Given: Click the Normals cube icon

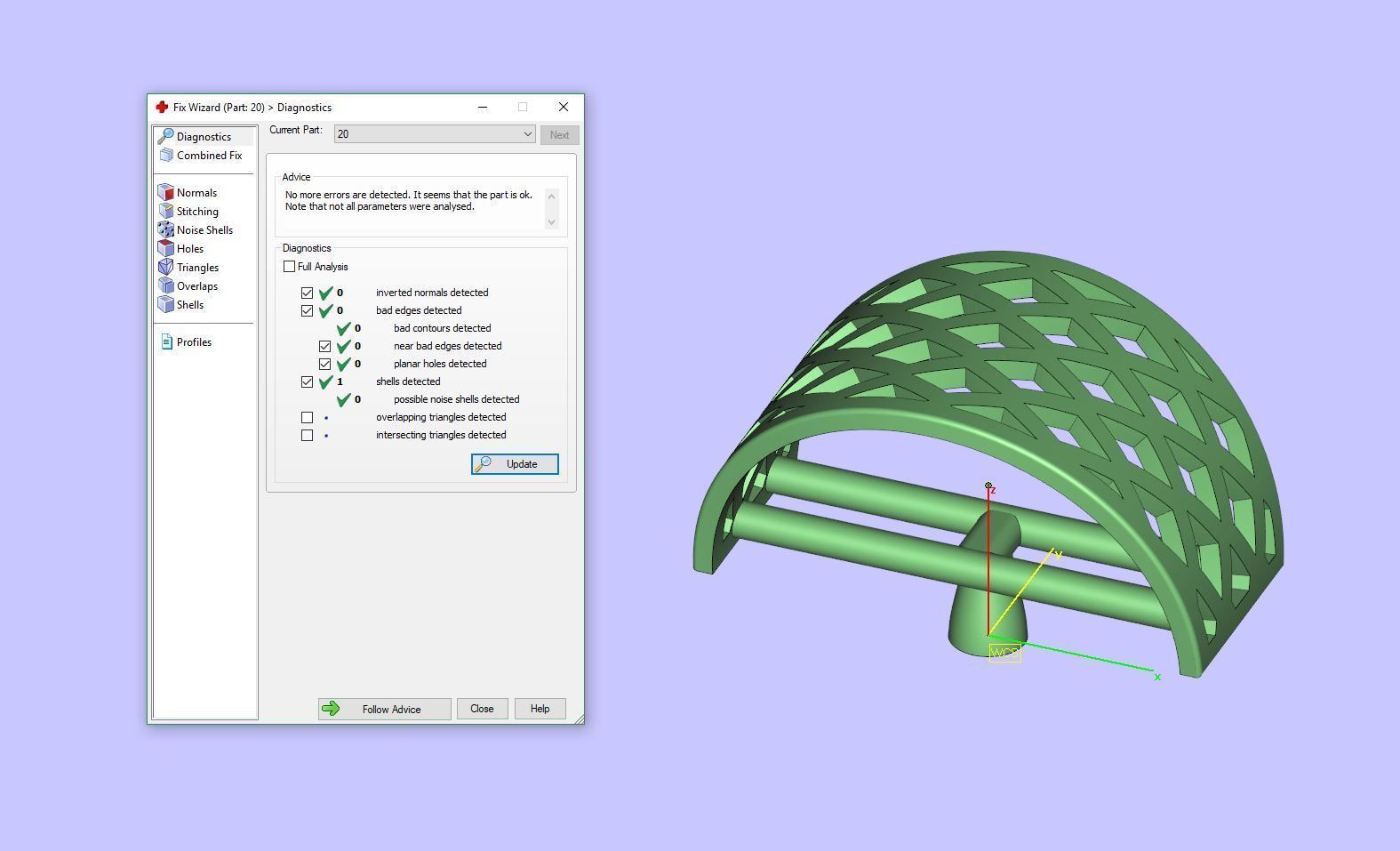Looking at the screenshot, I should 165,192.
